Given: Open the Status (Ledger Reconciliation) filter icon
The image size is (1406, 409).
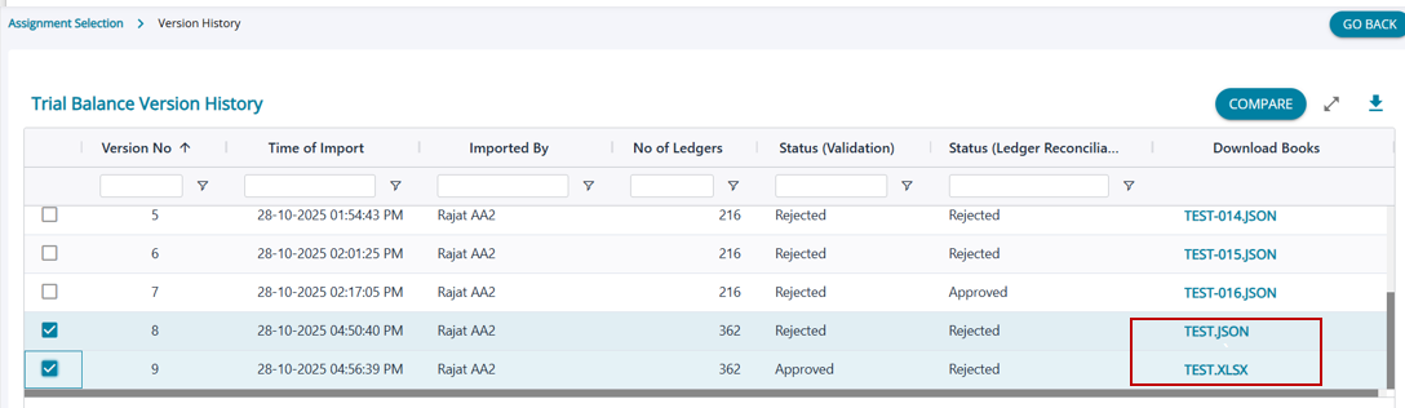Looking at the screenshot, I should click(x=1129, y=186).
